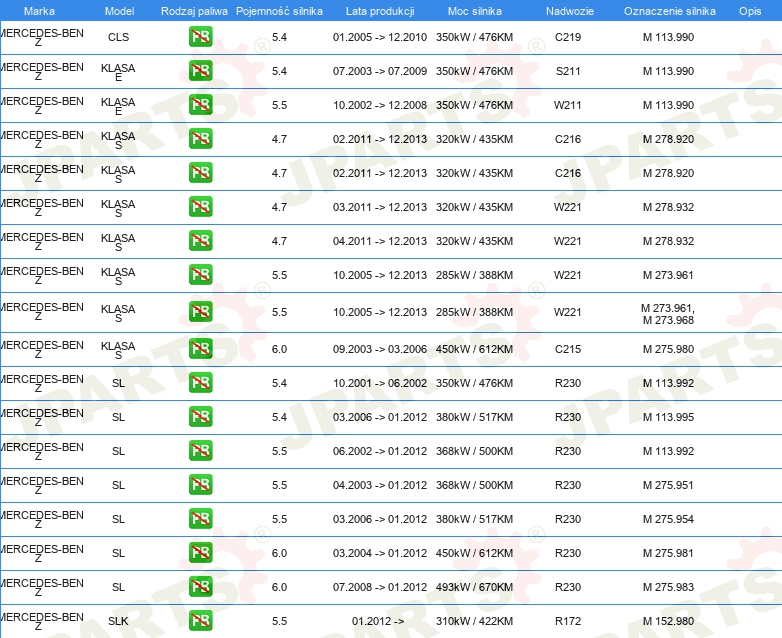Screen dimensions: 782x638
Task: Click fuel type icon for S211 row
Action: coord(200,71)
